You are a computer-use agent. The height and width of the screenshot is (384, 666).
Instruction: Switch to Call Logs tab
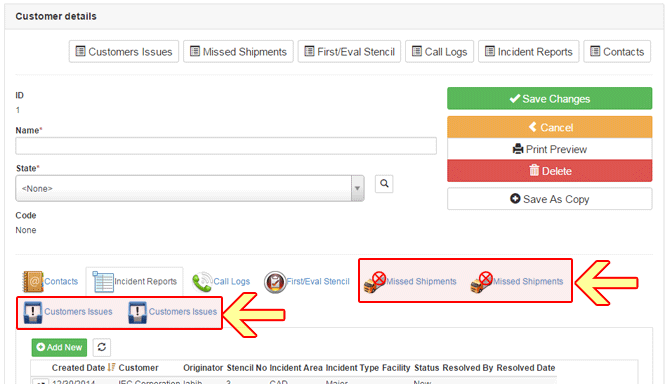click(x=221, y=281)
